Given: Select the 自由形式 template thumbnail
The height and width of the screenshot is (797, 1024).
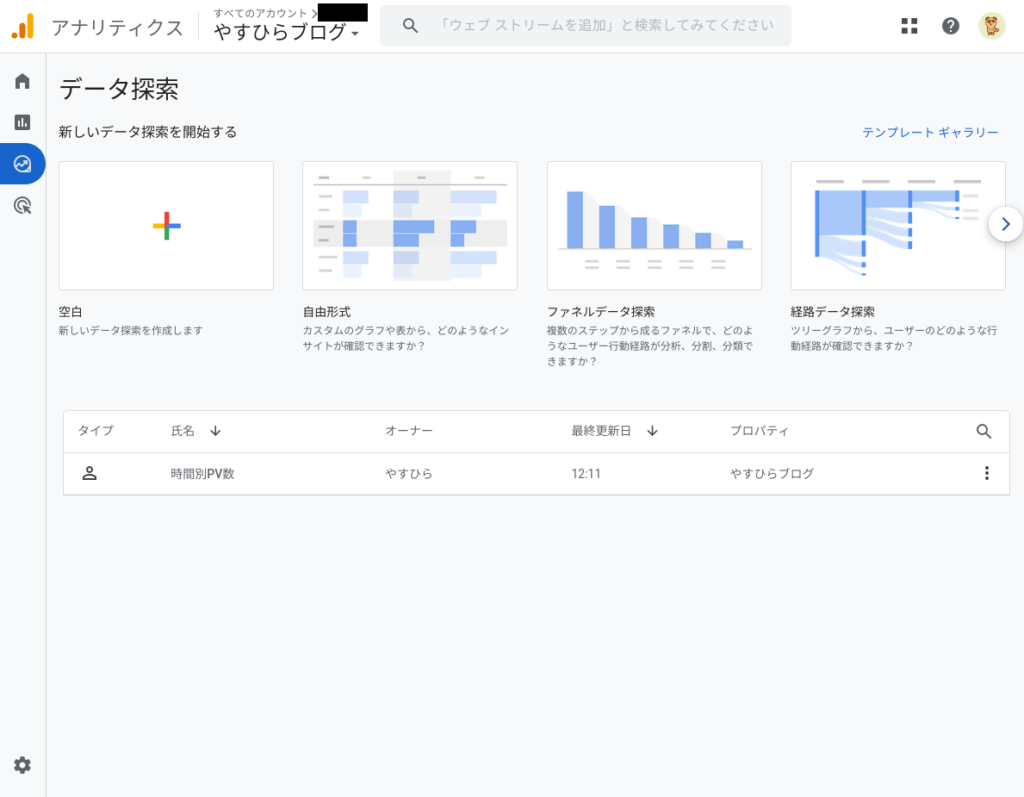Looking at the screenshot, I should click(x=409, y=226).
